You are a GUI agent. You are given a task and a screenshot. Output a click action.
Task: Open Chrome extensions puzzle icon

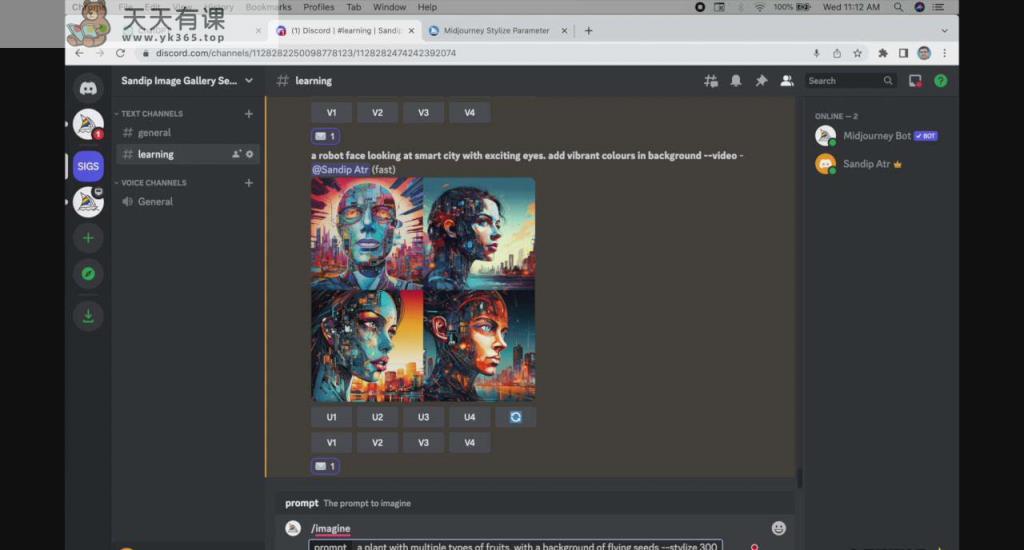click(883, 54)
